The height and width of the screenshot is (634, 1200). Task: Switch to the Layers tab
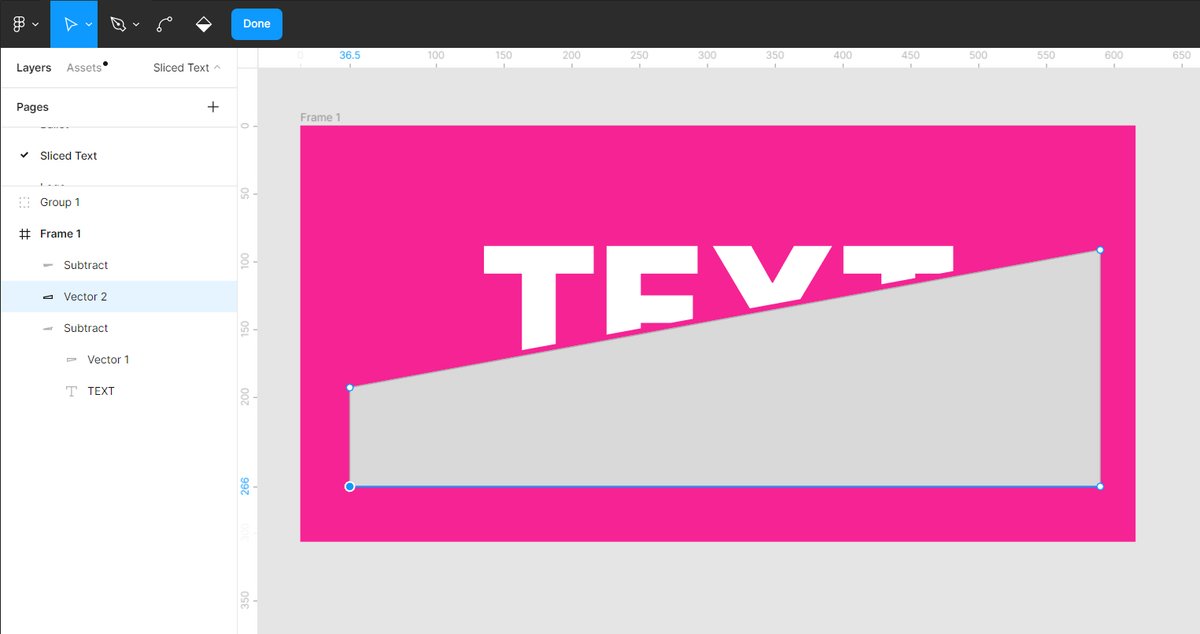pyautogui.click(x=34, y=68)
